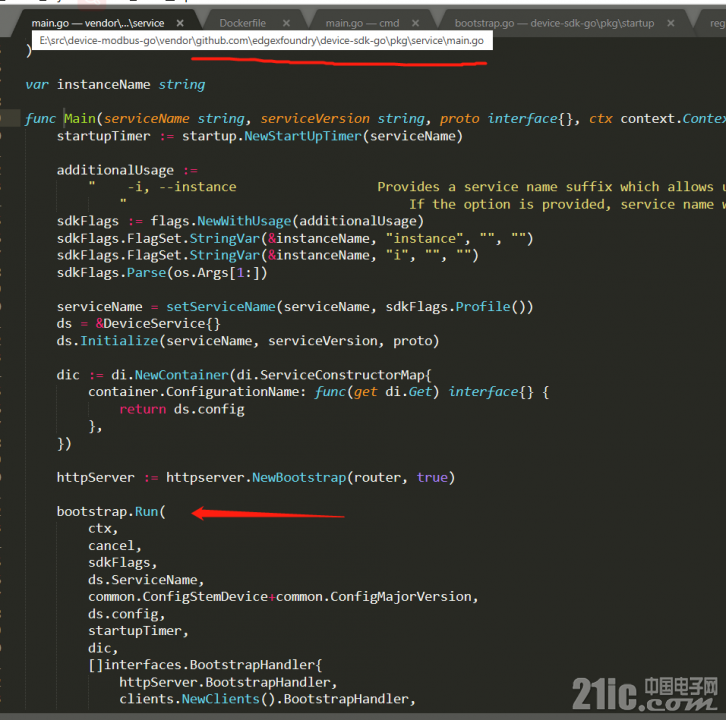This screenshot has width=726, height=720.
Task: Click ds.Initialize method call
Action: tap(107, 341)
